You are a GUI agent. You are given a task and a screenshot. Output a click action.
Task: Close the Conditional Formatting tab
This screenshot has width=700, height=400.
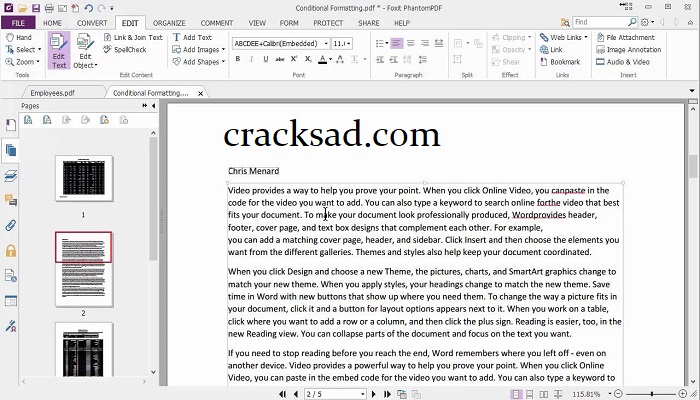[x=200, y=93]
